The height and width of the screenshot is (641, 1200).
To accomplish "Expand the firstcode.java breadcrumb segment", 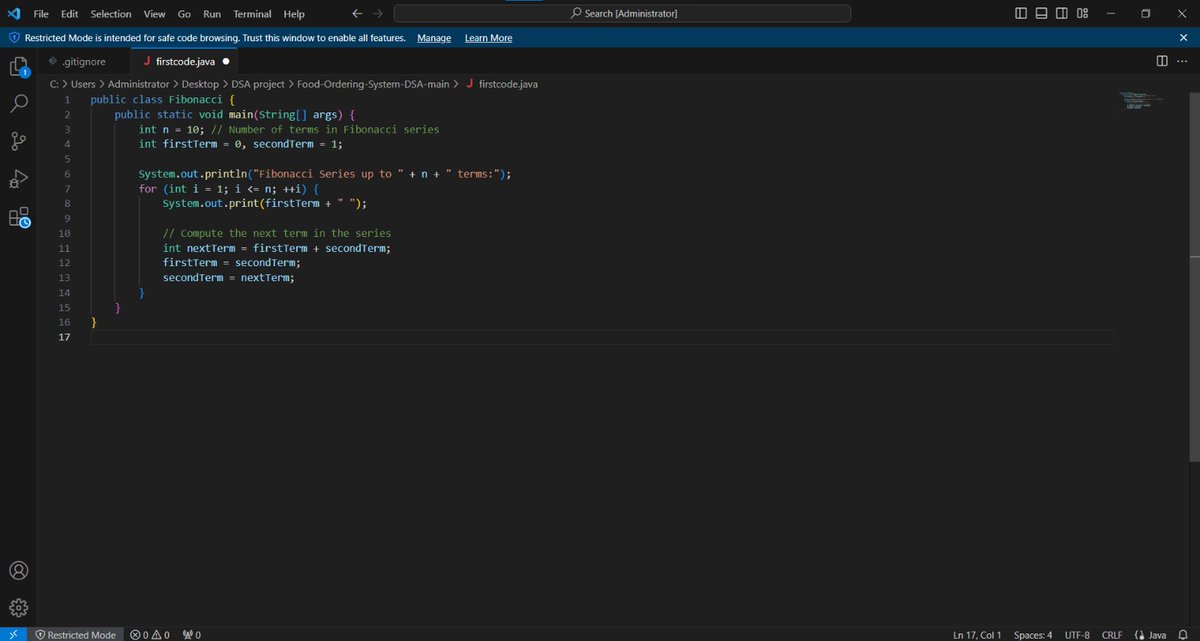I will pyautogui.click(x=508, y=84).
